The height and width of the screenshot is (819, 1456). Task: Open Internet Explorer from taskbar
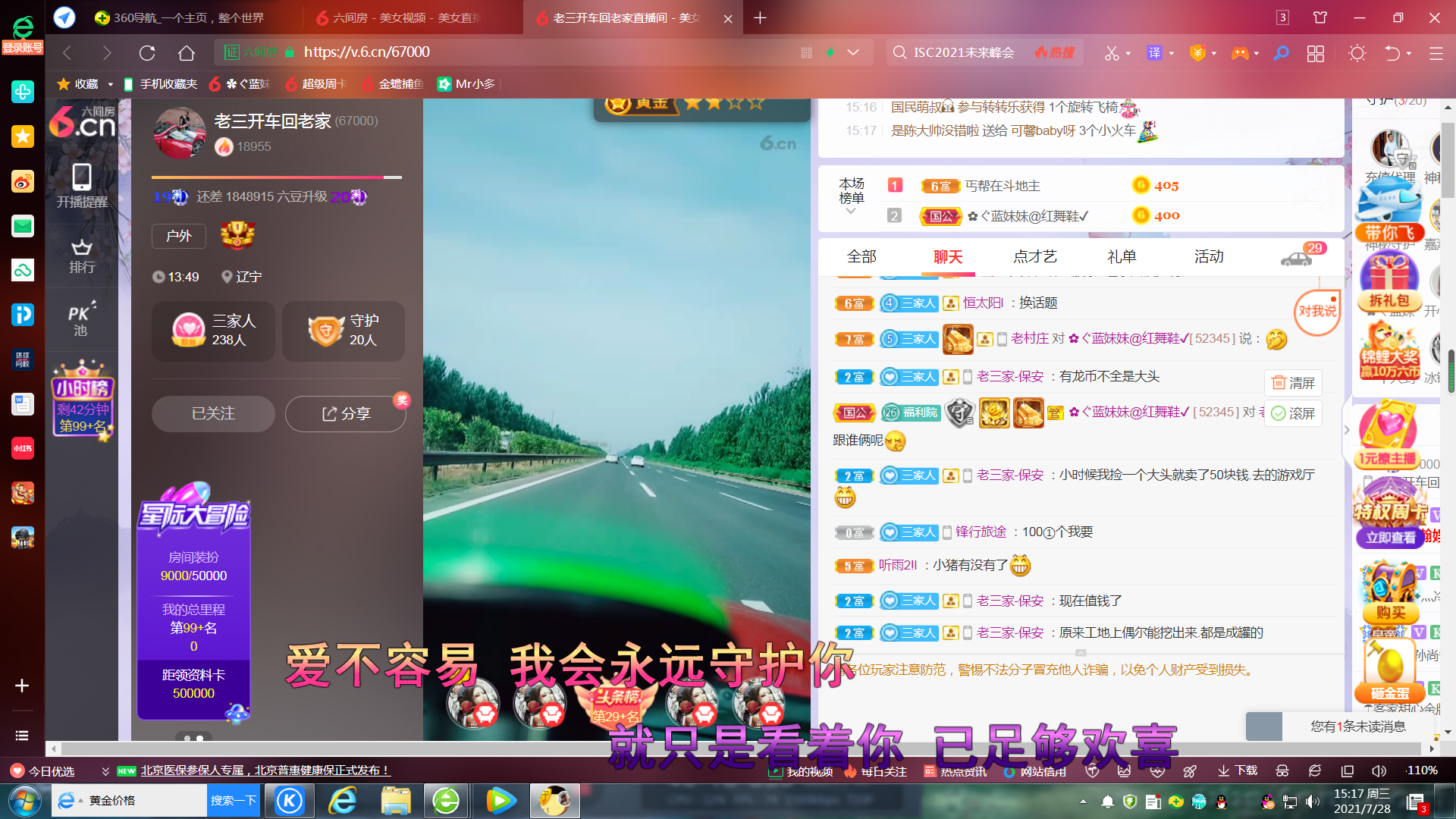[343, 801]
